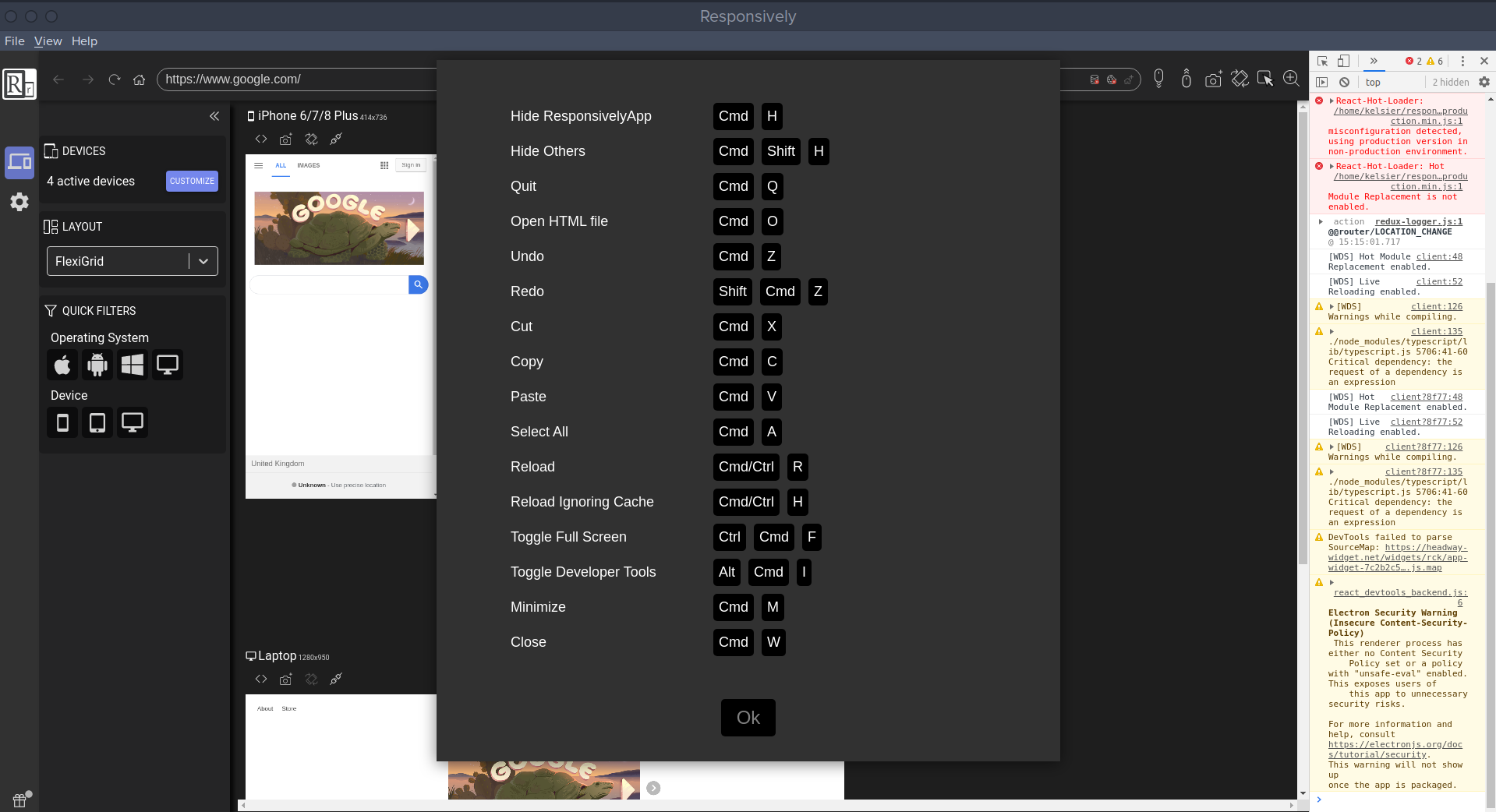Screen dimensions: 1496x812
Task: Open the top context selector in console
Action: tap(1392, 82)
